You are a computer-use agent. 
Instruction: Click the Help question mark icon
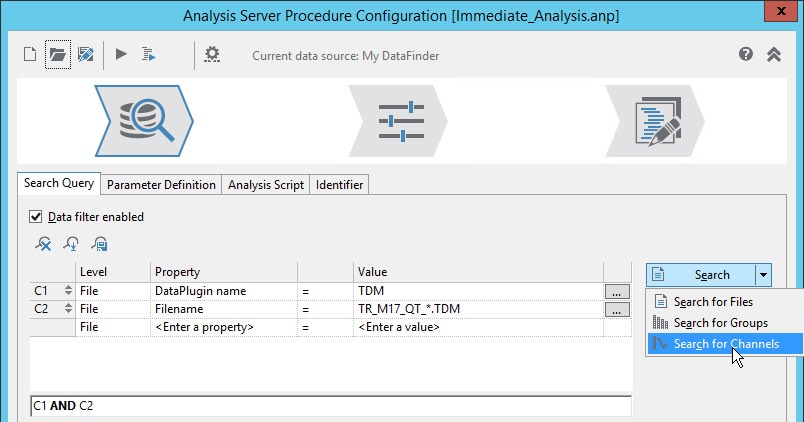coord(746,55)
